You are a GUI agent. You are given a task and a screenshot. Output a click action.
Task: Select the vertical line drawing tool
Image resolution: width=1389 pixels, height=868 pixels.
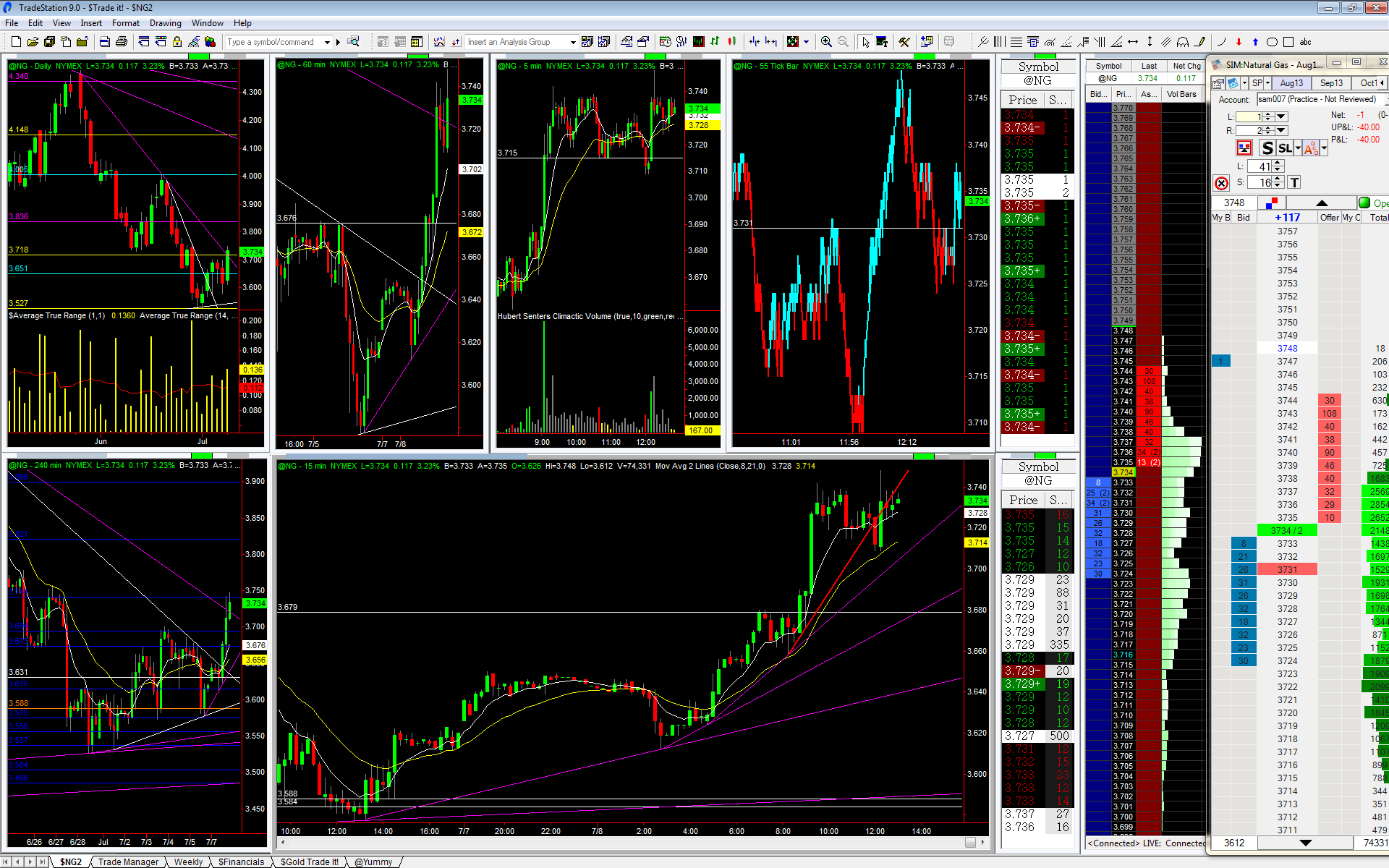tap(1149, 42)
